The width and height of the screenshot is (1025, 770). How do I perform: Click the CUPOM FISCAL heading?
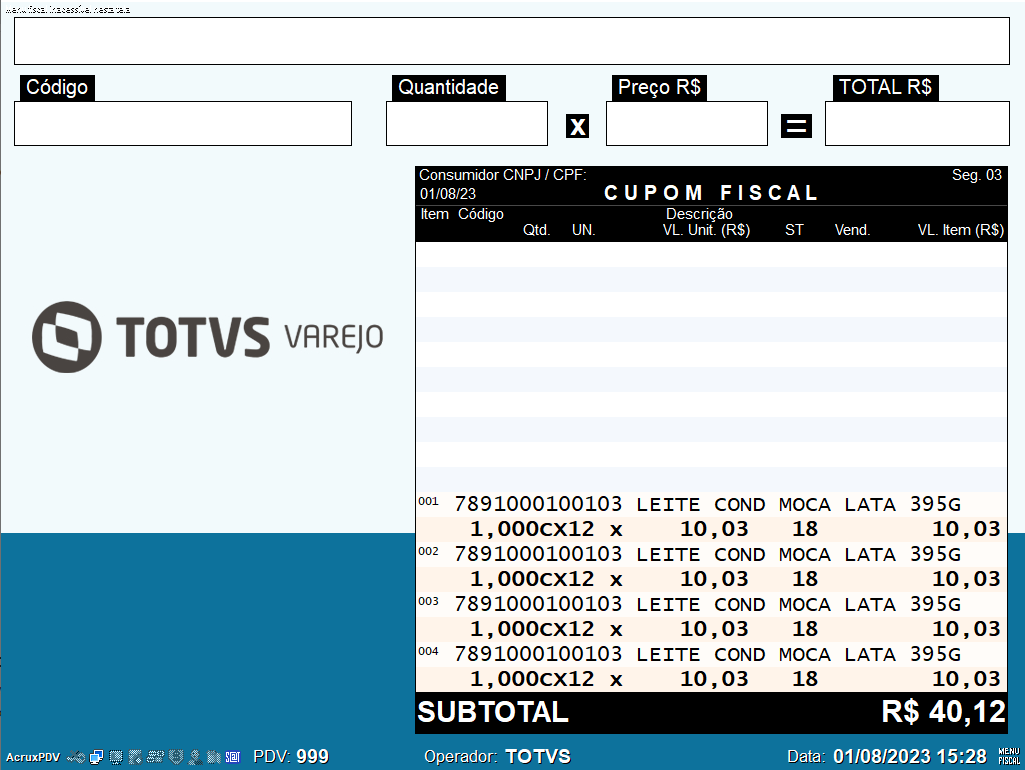point(711,193)
